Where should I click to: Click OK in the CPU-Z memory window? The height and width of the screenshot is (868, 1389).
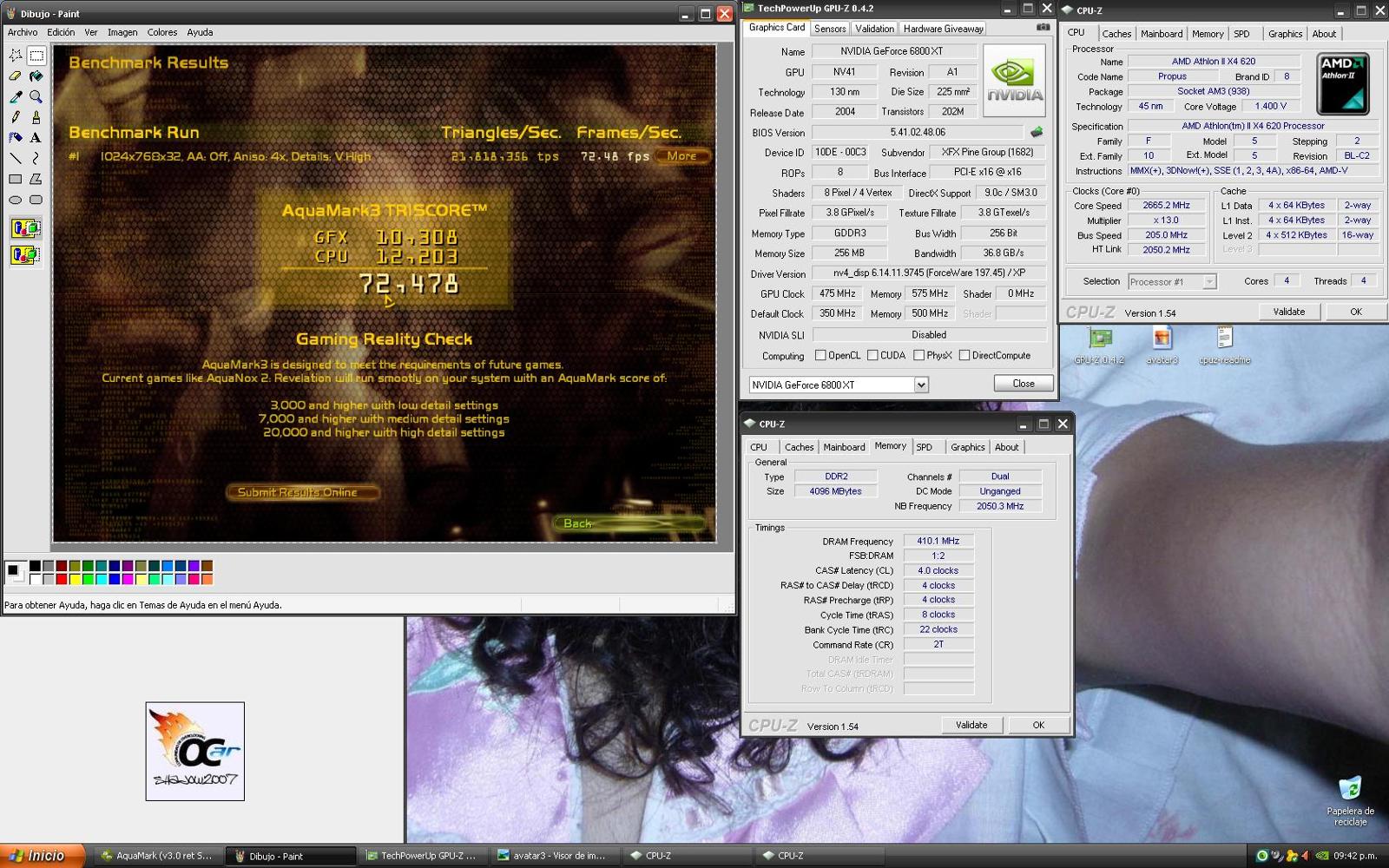pos(1038,725)
